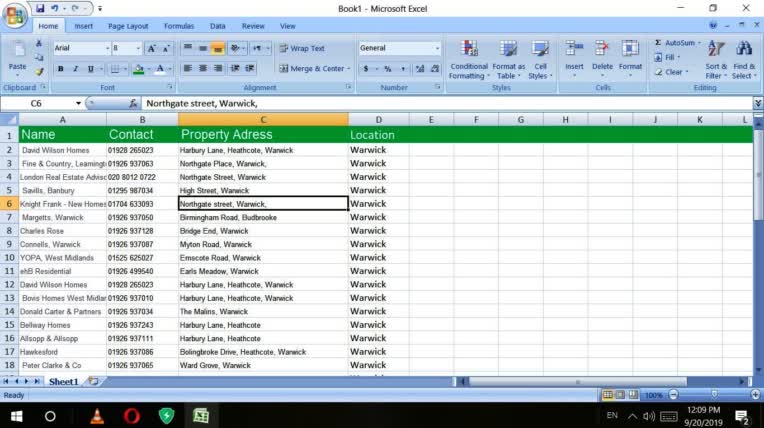Undo the last action
This screenshot has height=428, width=764.
coord(55,8)
